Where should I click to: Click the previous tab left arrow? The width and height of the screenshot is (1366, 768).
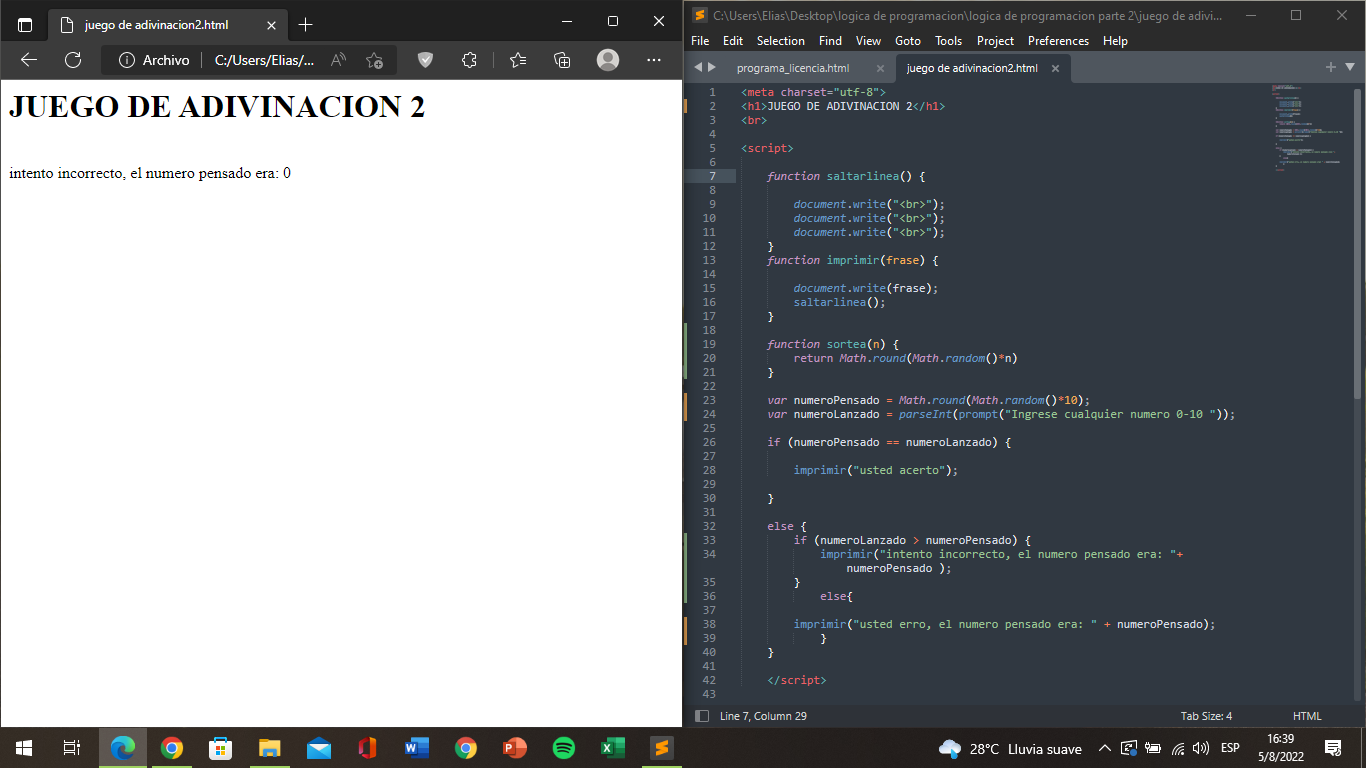point(698,67)
